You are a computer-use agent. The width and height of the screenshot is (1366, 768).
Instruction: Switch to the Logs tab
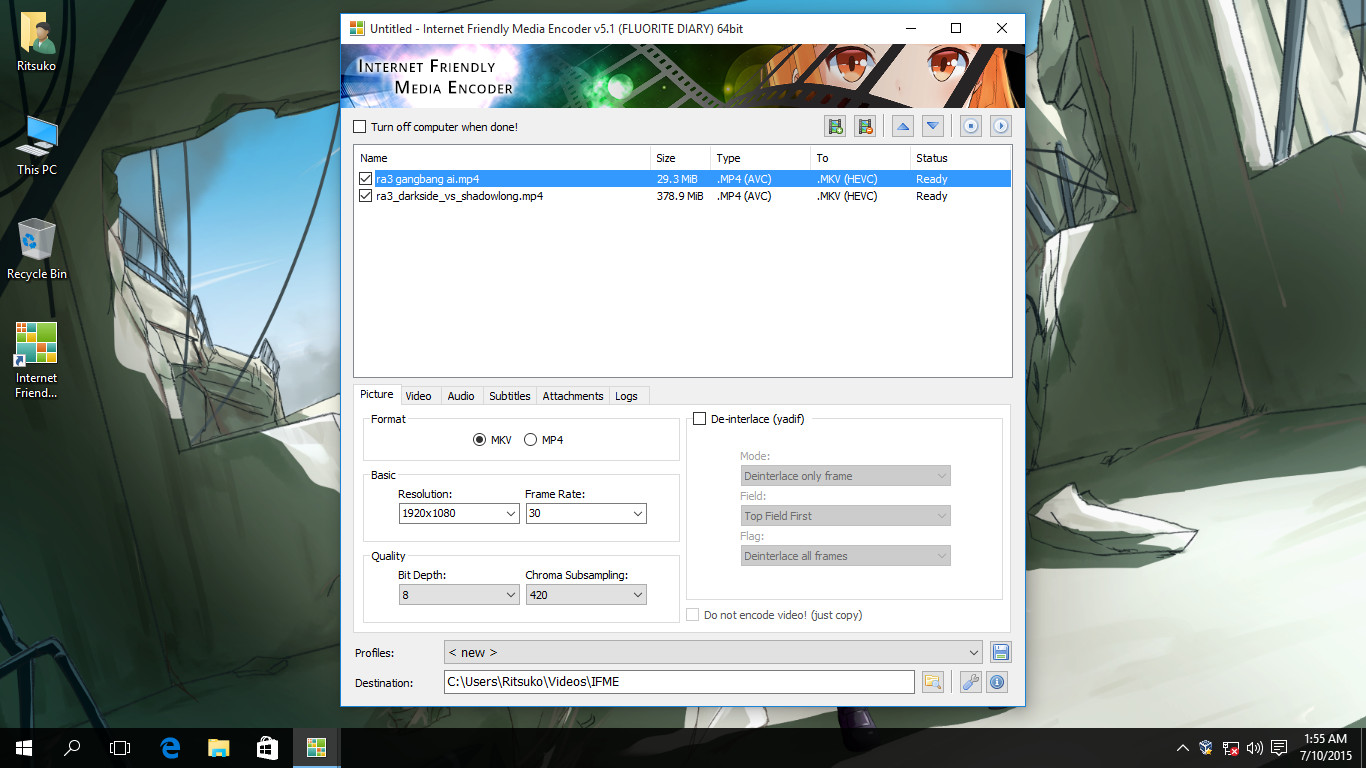tap(627, 396)
